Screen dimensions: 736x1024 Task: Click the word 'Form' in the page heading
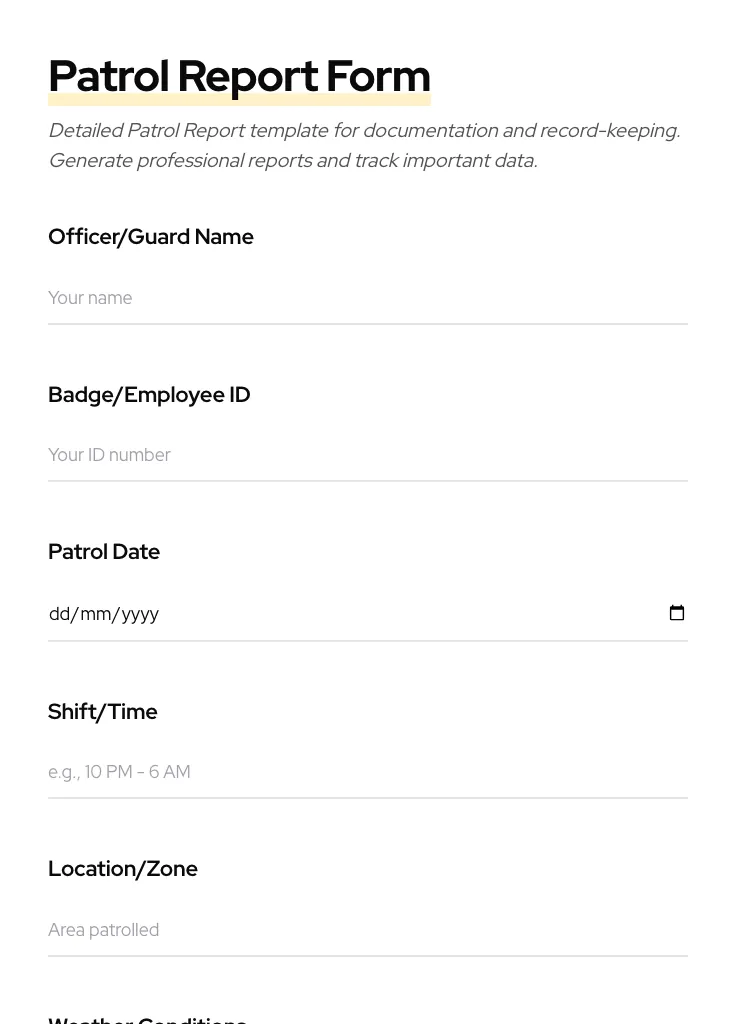click(378, 76)
